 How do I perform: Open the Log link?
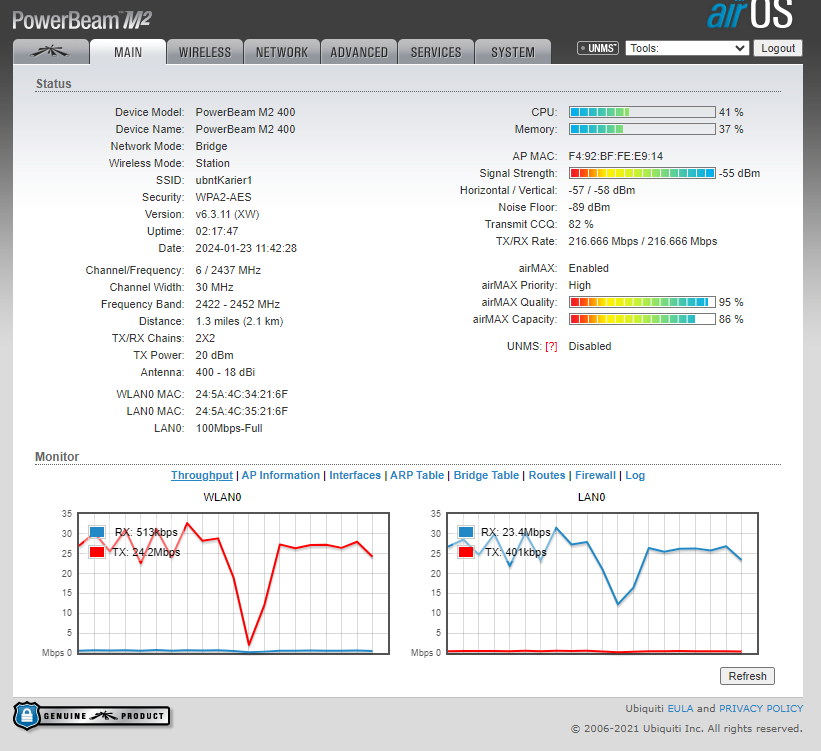click(635, 476)
